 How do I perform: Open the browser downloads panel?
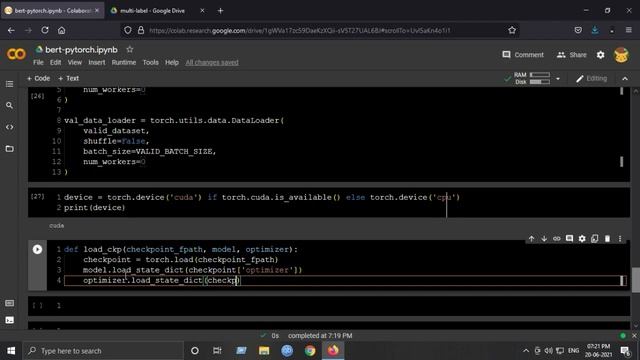595,30
